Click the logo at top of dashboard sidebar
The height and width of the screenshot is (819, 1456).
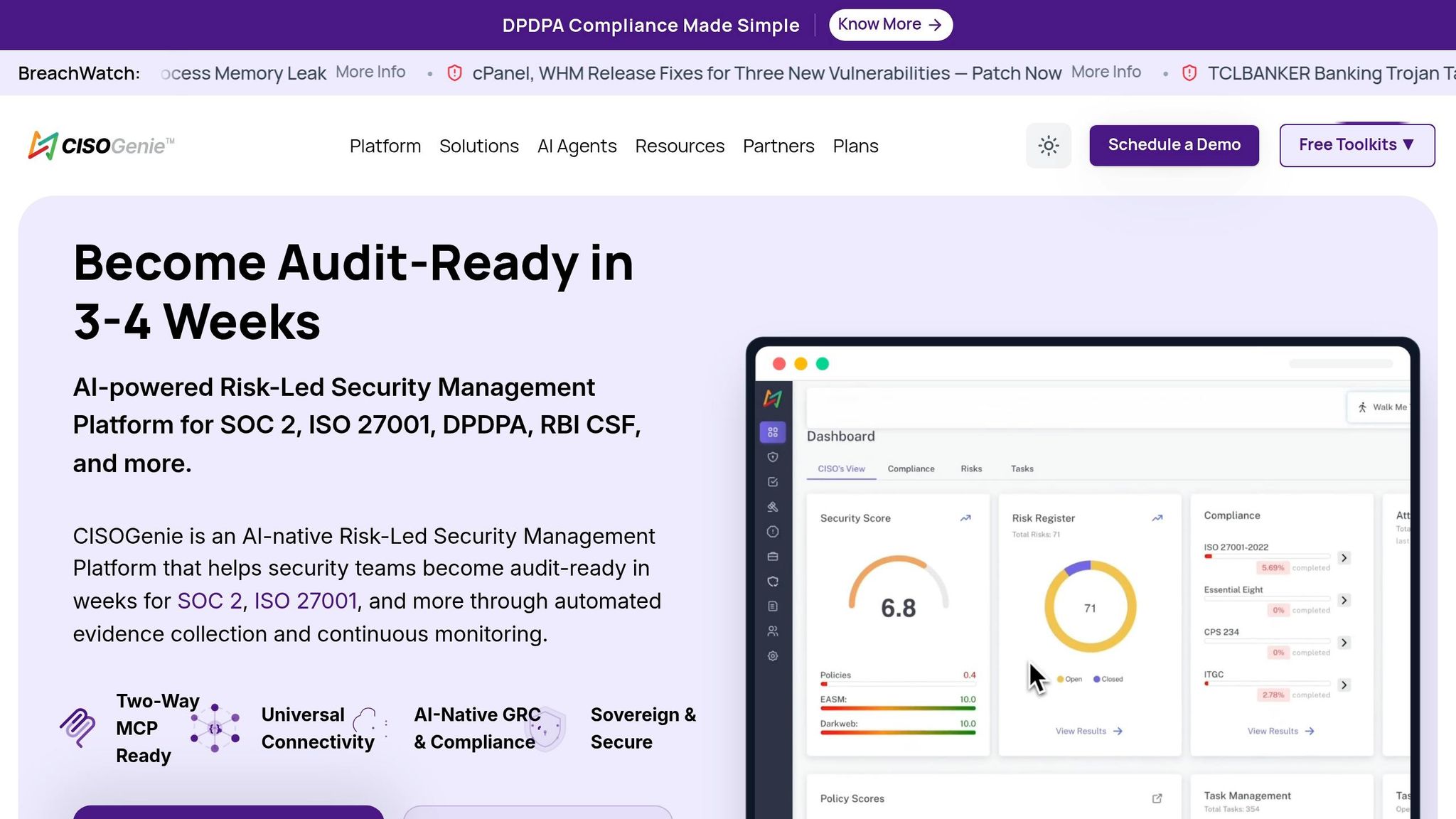[x=773, y=399]
